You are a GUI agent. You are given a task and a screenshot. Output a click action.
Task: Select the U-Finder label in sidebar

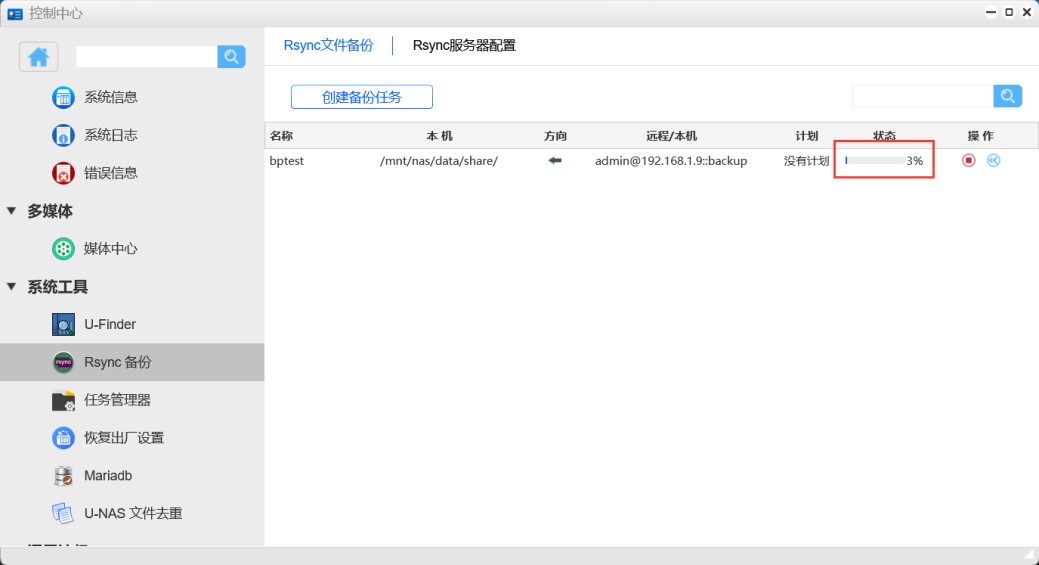tap(110, 325)
